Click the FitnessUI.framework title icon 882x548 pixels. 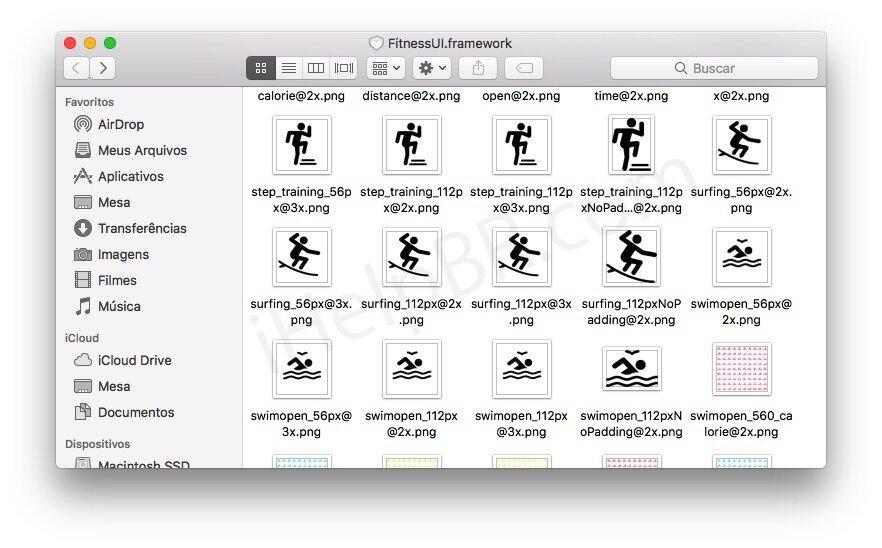pyautogui.click(x=376, y=43)
